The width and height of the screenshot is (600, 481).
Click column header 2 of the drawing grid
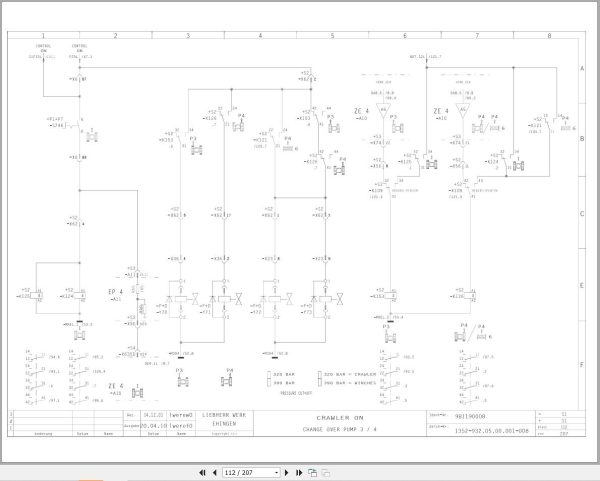[116, 36]
